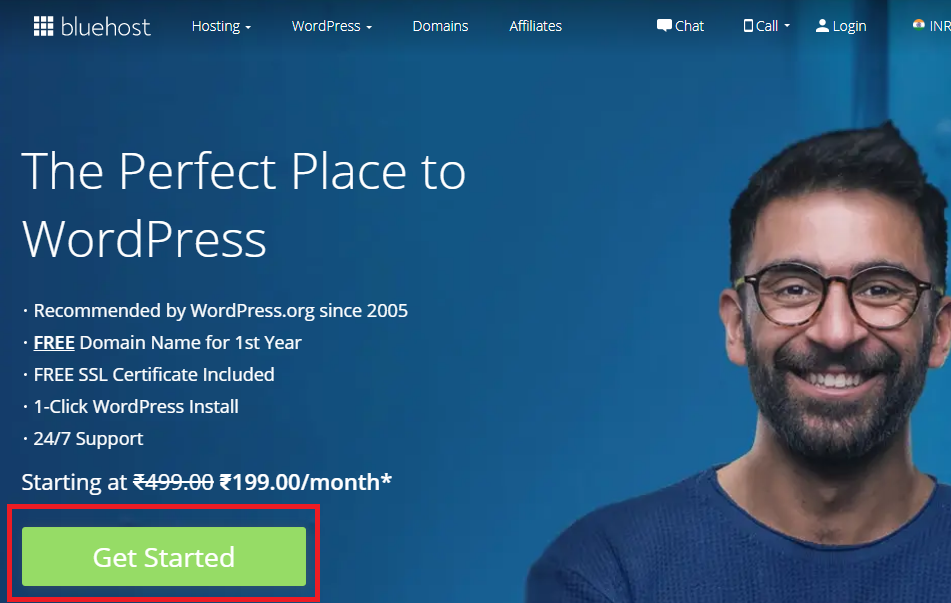
Task: Click the headline The Perfect Place to WordPress
Action: [x=244, y=205]
